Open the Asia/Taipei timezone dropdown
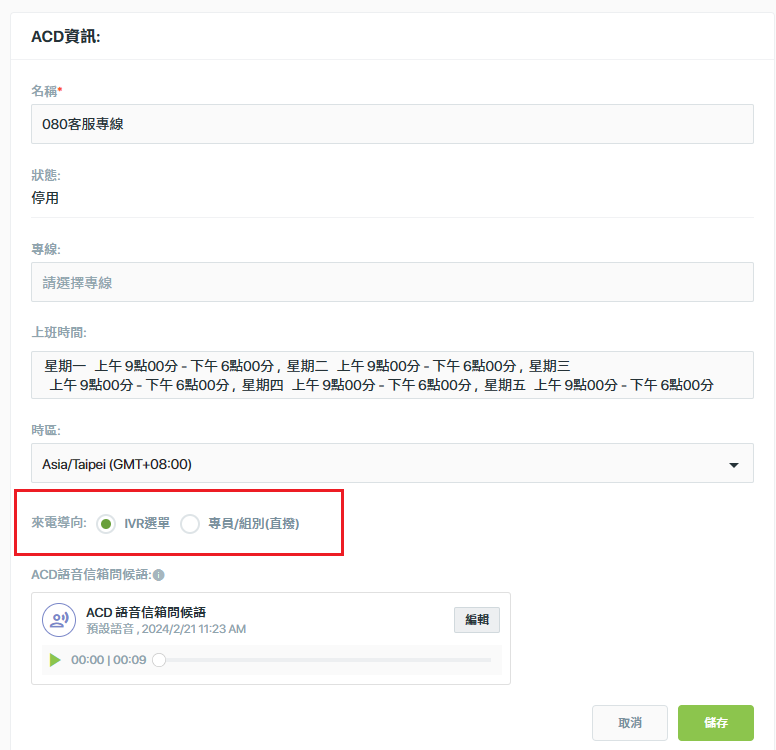This screenshot has width=776, height=750. (x=392, y=463)
